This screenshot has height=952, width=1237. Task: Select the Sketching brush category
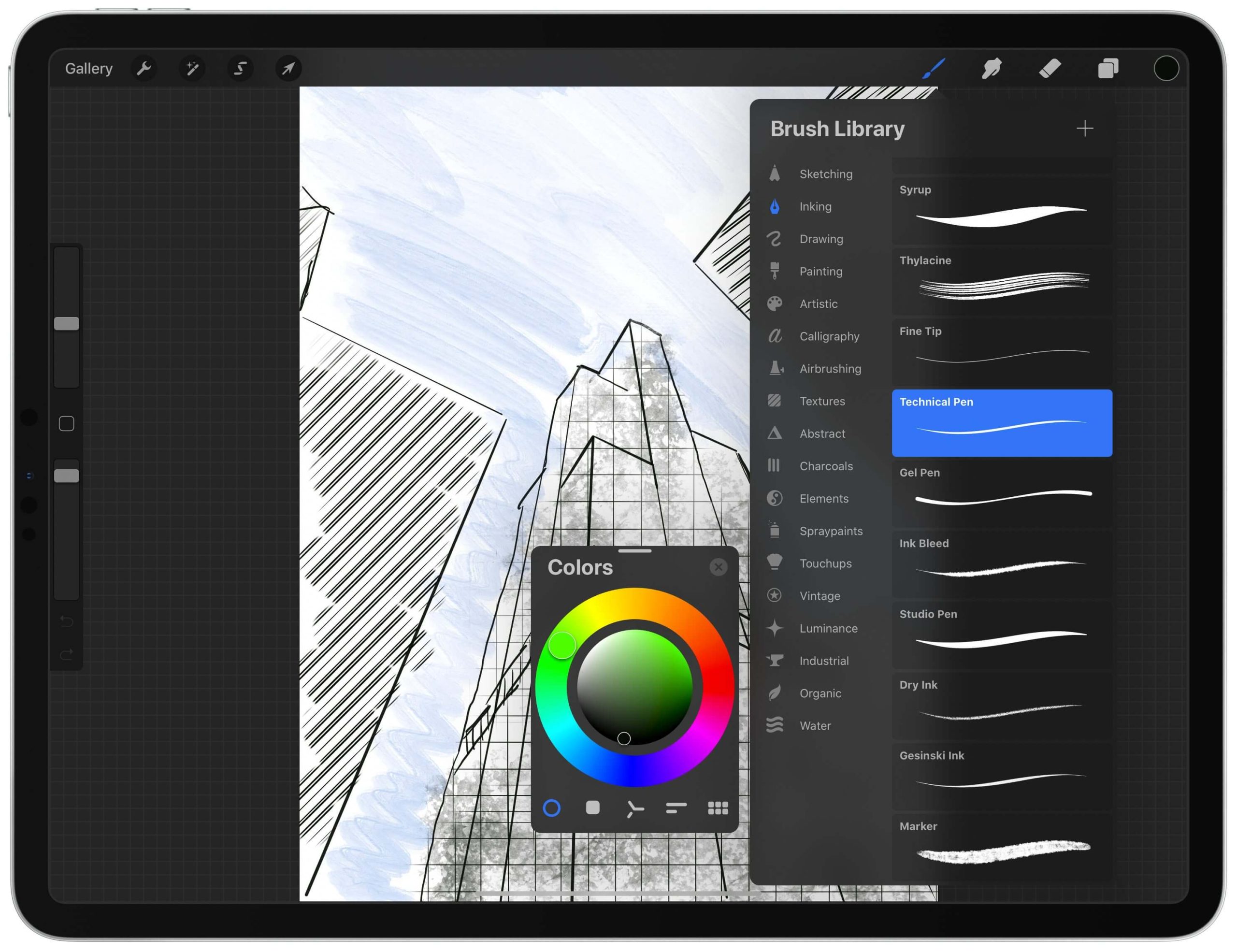(821, 172)
